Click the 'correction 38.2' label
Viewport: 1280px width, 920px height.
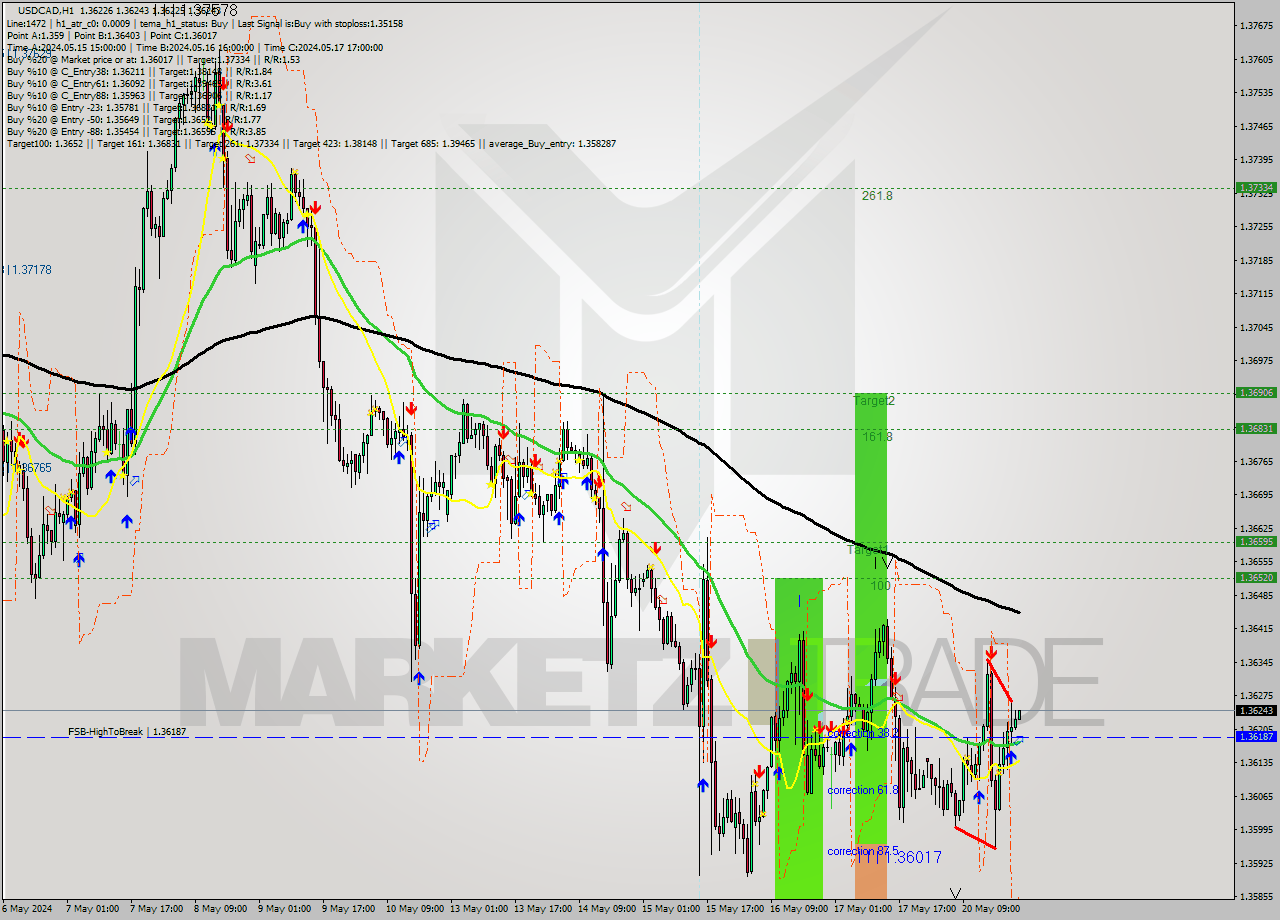pyautogui.click(x=863, y=733)
